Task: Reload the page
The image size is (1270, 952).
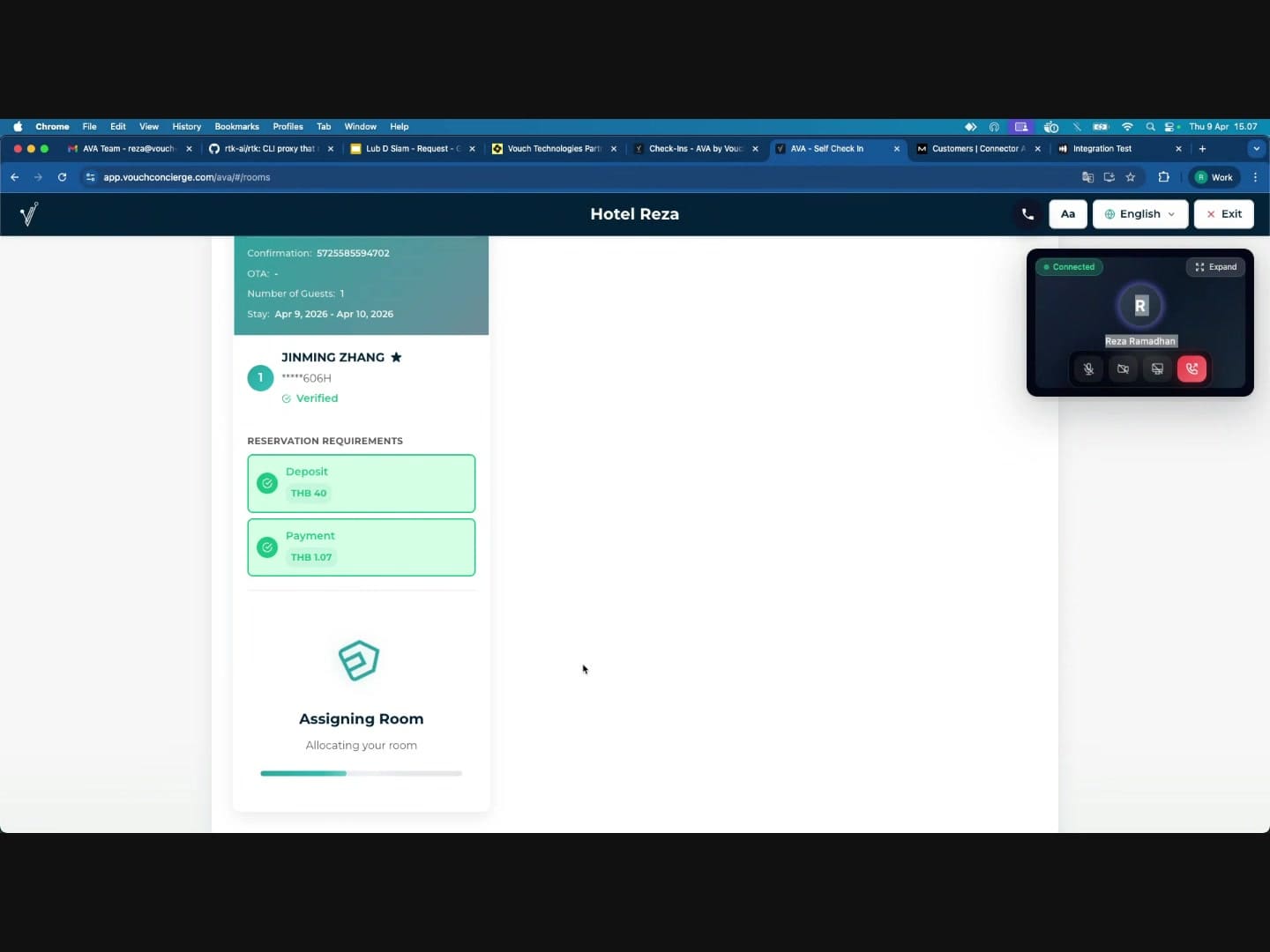Action: click(62, 177)
